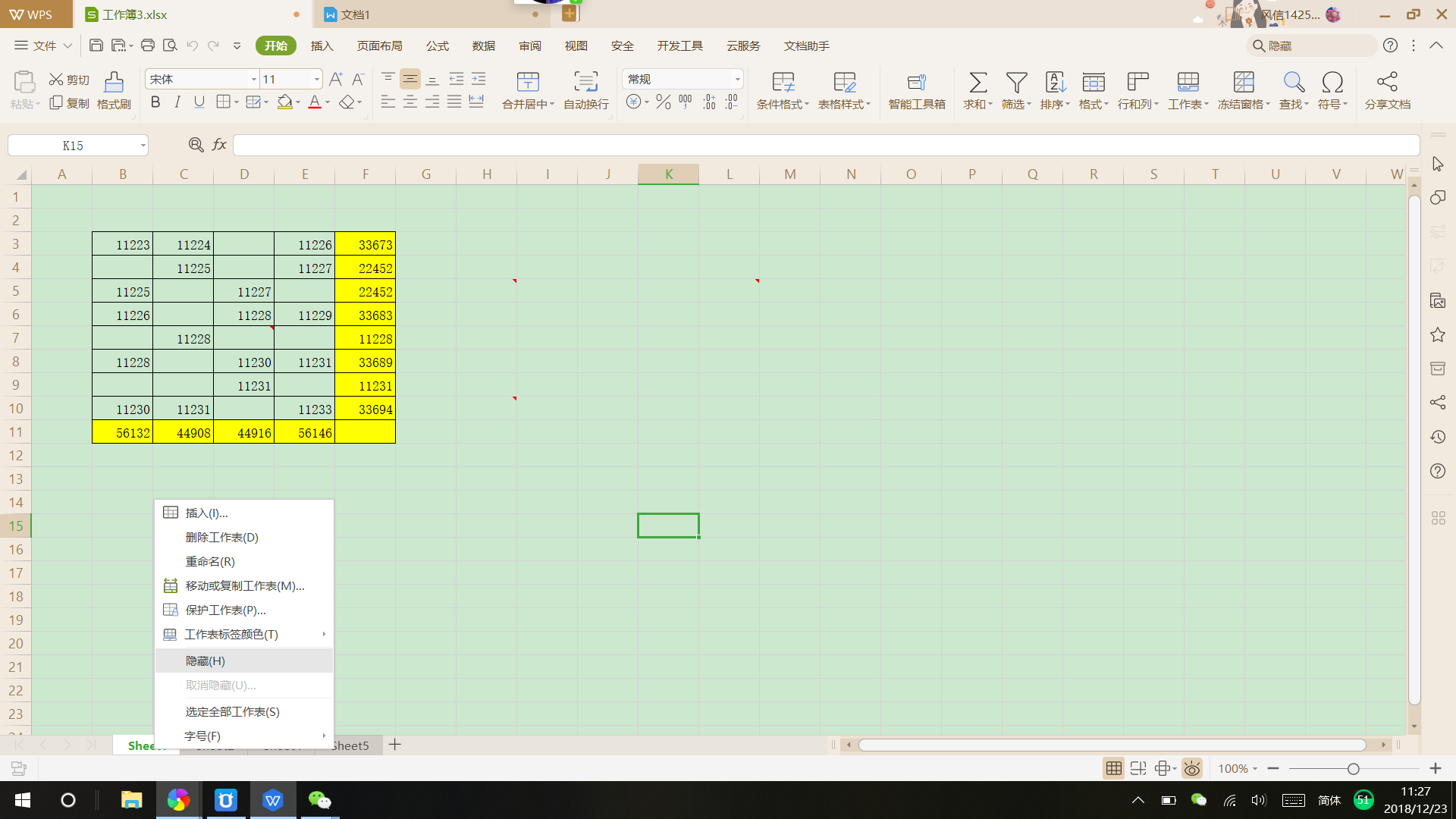Viewport: 1456px width, 819px height.
Task: Click the Merge and Center icon
Action: point(528,82)
